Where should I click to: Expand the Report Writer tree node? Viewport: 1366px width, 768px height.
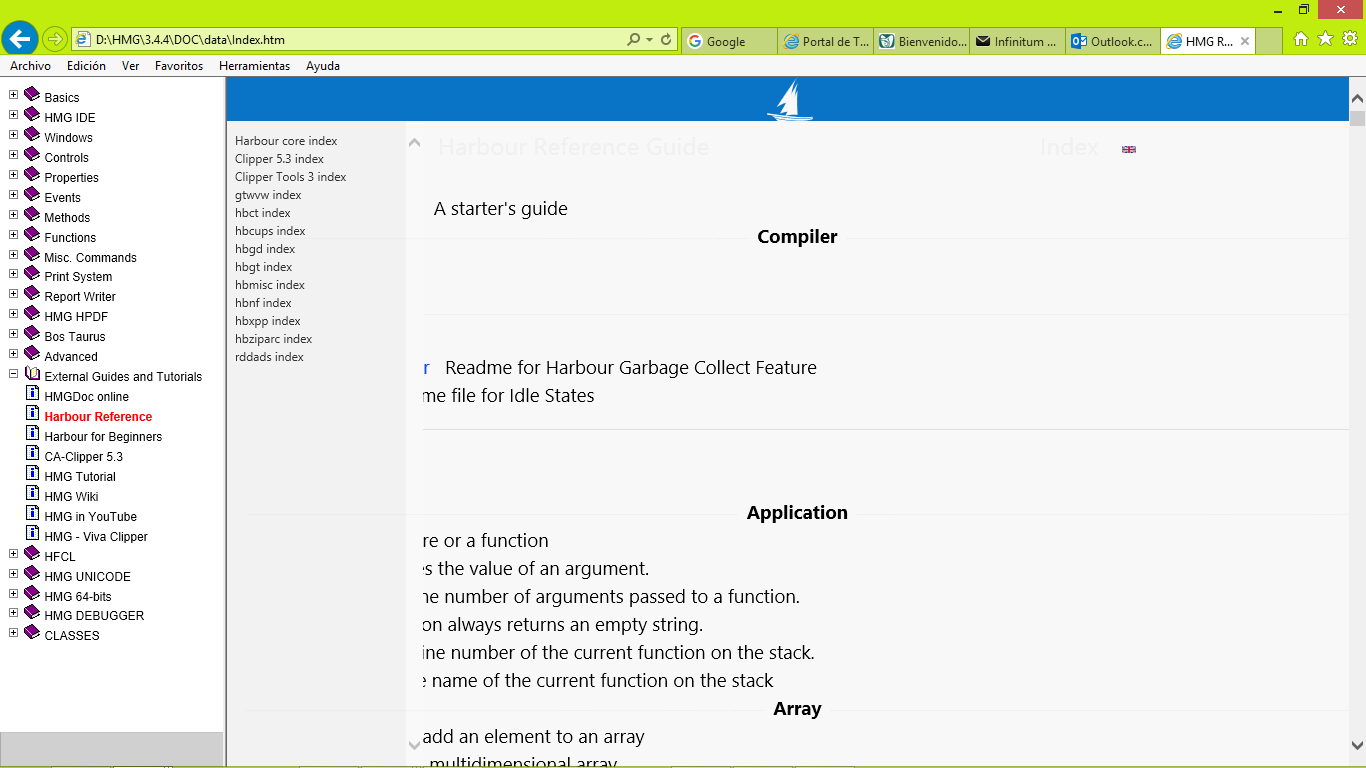pos(13,294)
